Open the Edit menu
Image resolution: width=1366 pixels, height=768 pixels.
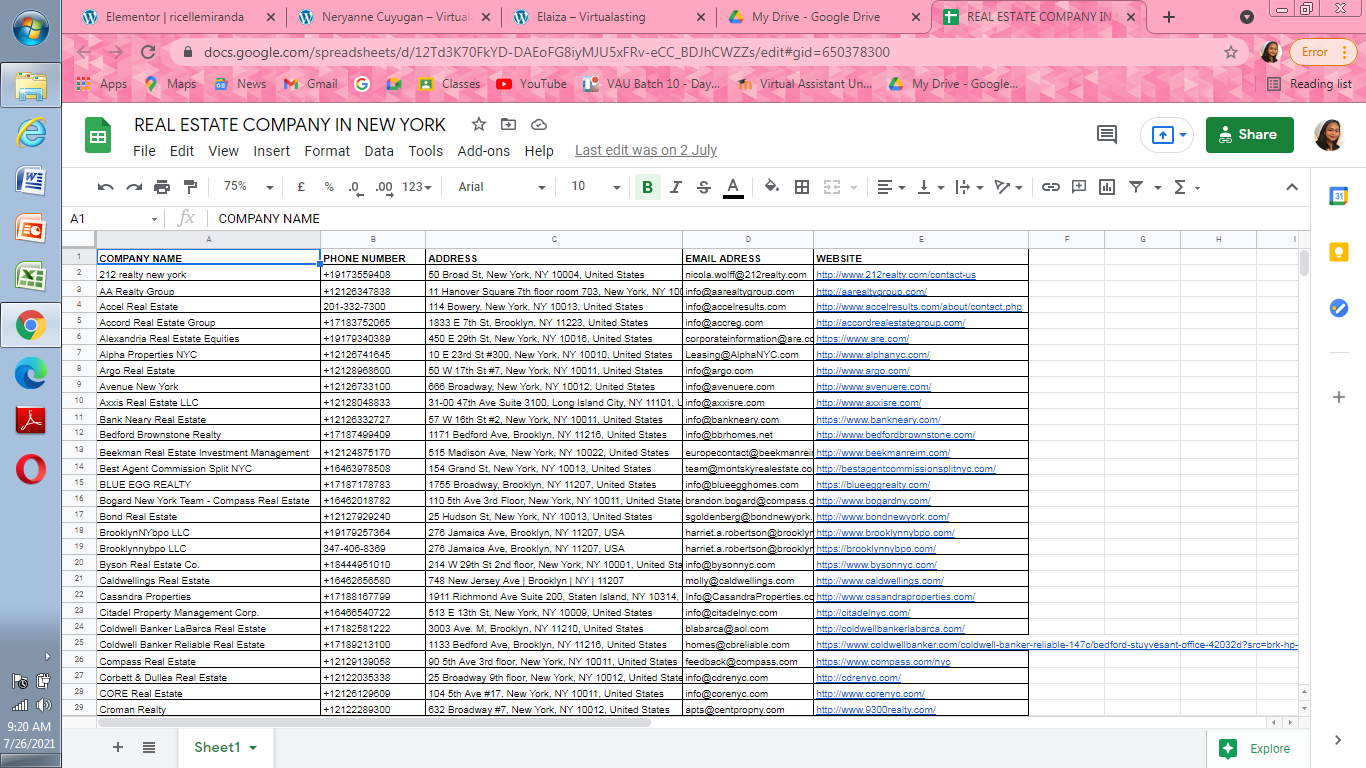[x=182, y=151]
